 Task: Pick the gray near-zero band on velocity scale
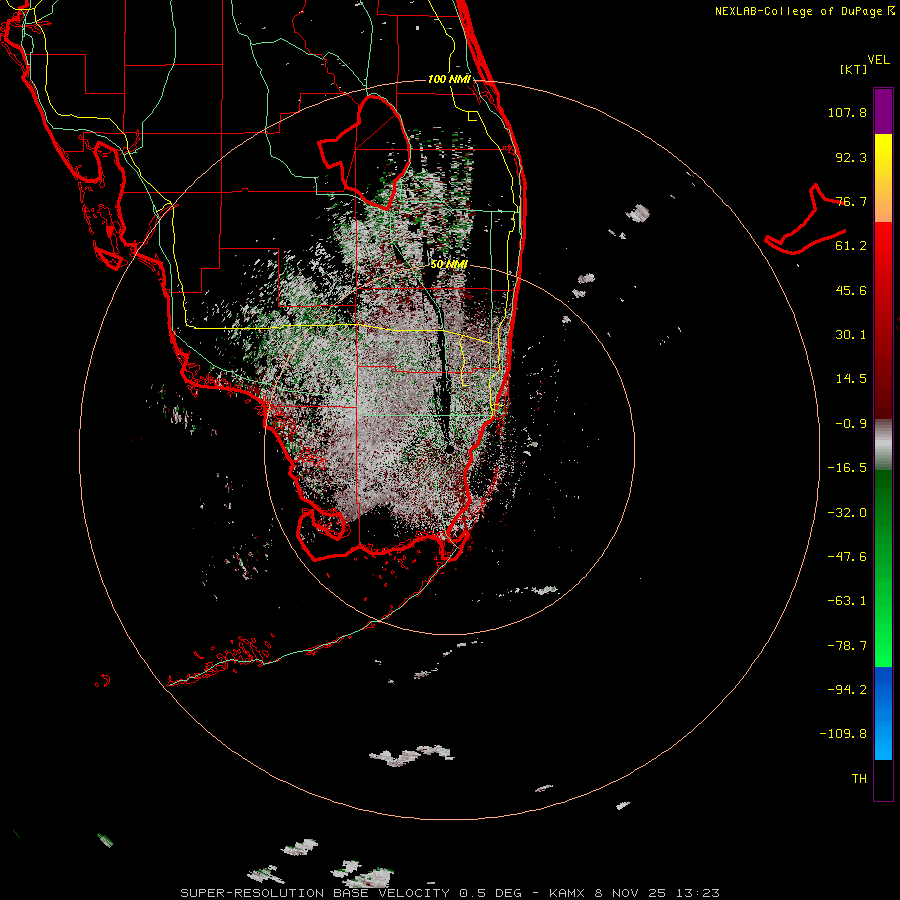coord(883,445)
